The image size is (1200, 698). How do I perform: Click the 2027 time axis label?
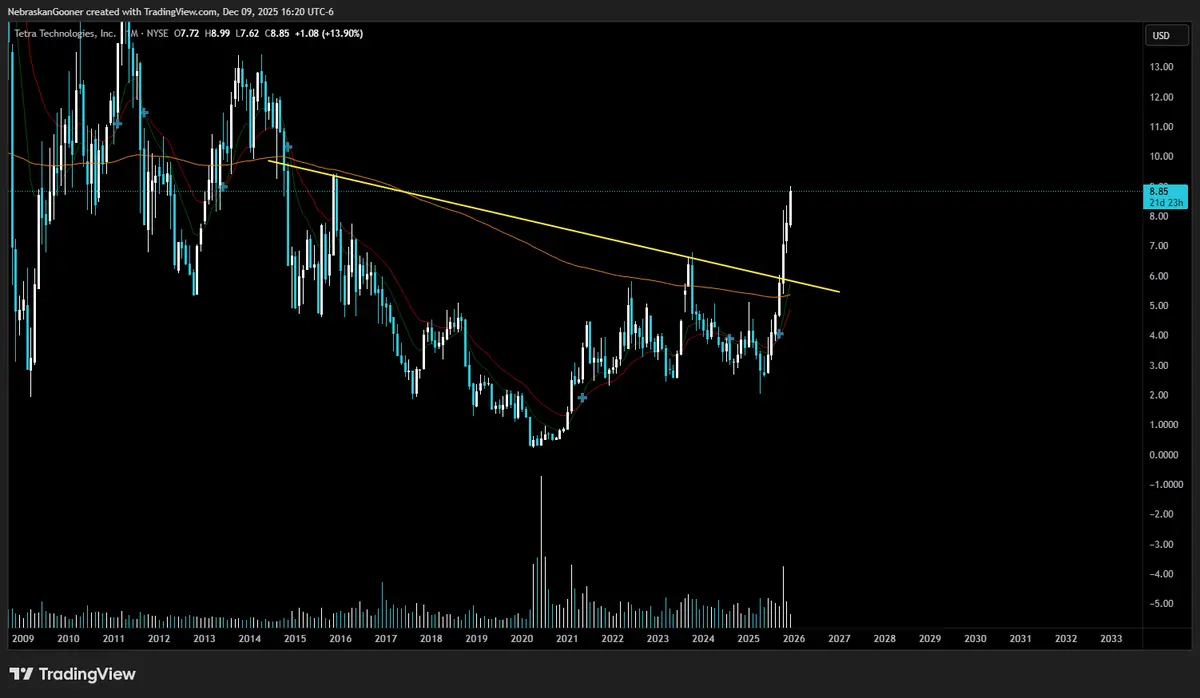tap(839, 638)
